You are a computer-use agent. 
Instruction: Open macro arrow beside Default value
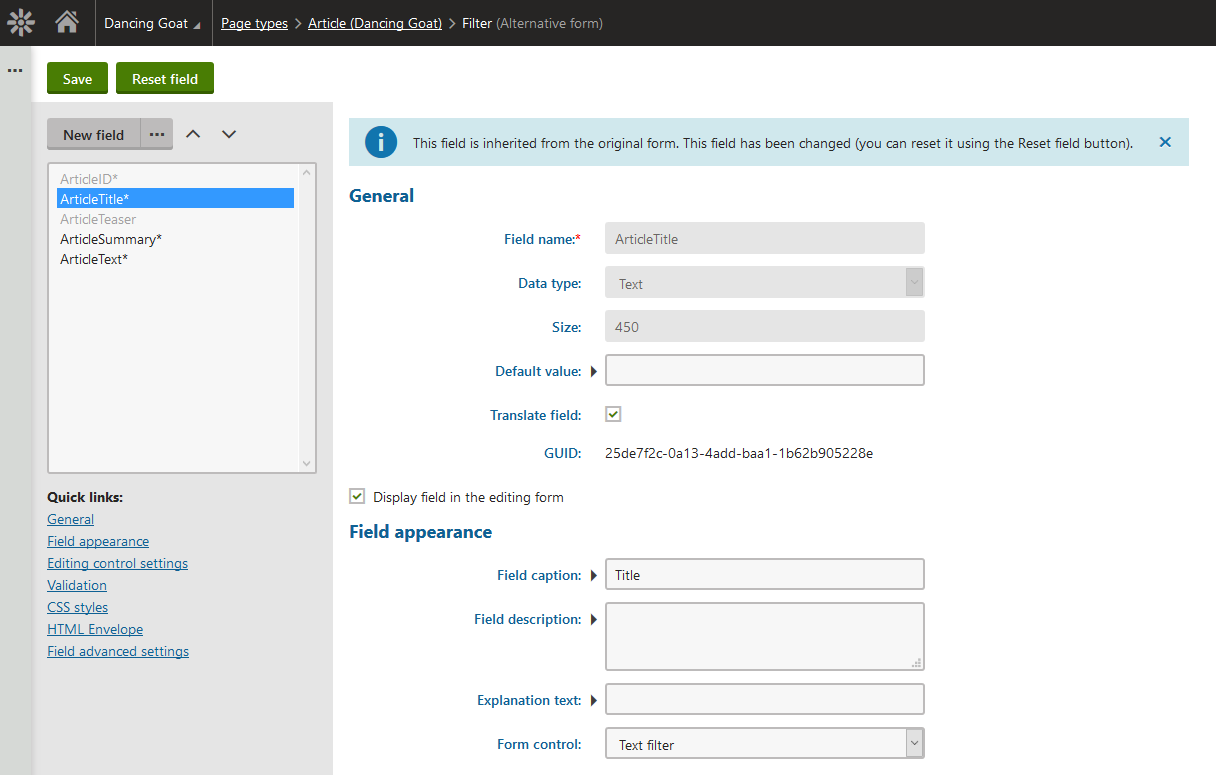593,371
